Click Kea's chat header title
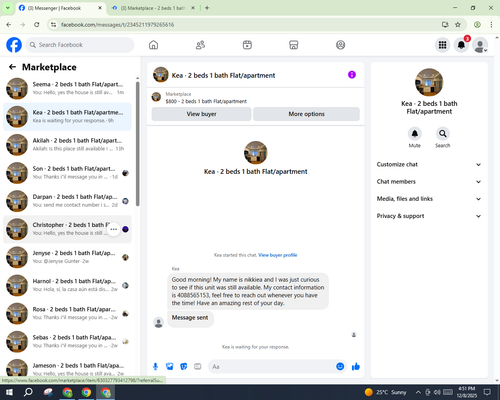Image resolution: width=500 pixels, height=400 pixels. tap(223, 75)
